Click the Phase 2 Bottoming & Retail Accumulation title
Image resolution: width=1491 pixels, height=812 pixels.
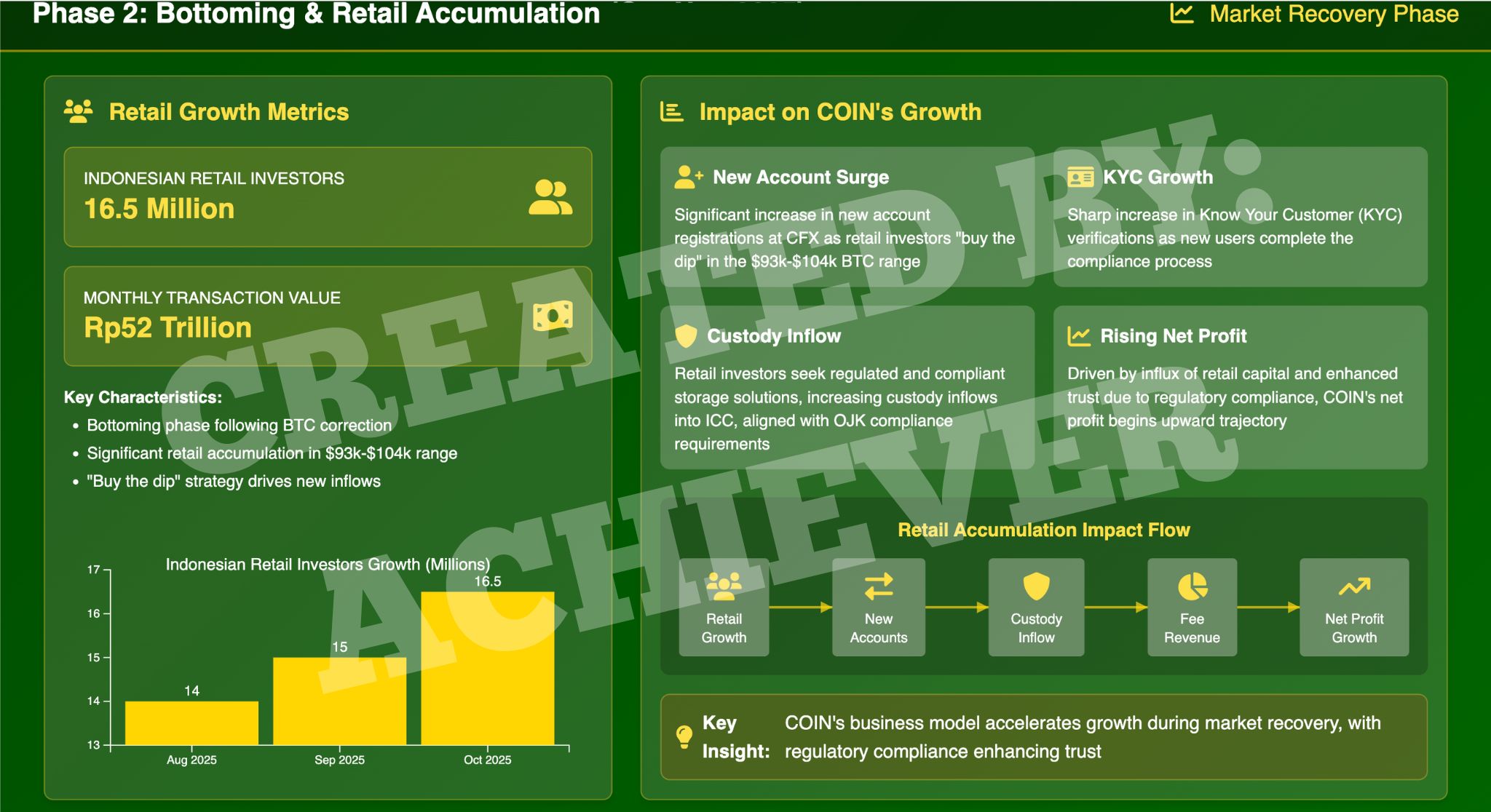[316, 14]
